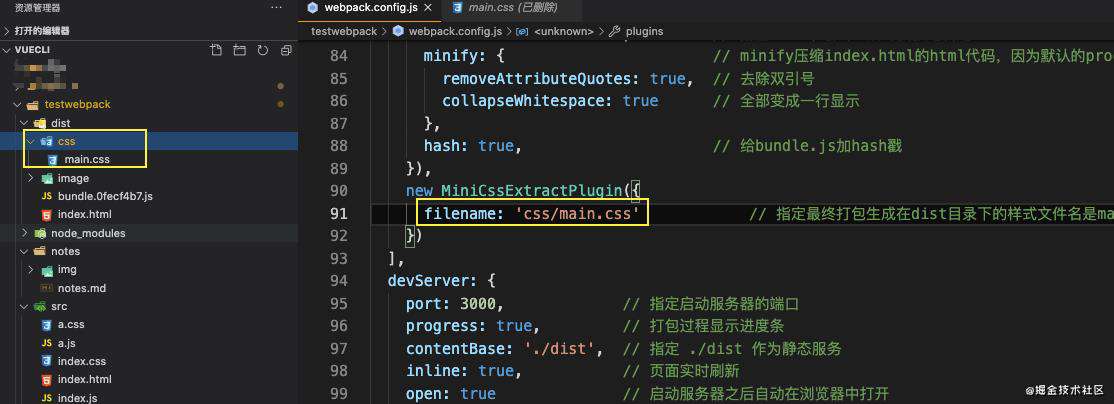Click the webpack icon in the breadcrumb bar

(x=398, y=31)
